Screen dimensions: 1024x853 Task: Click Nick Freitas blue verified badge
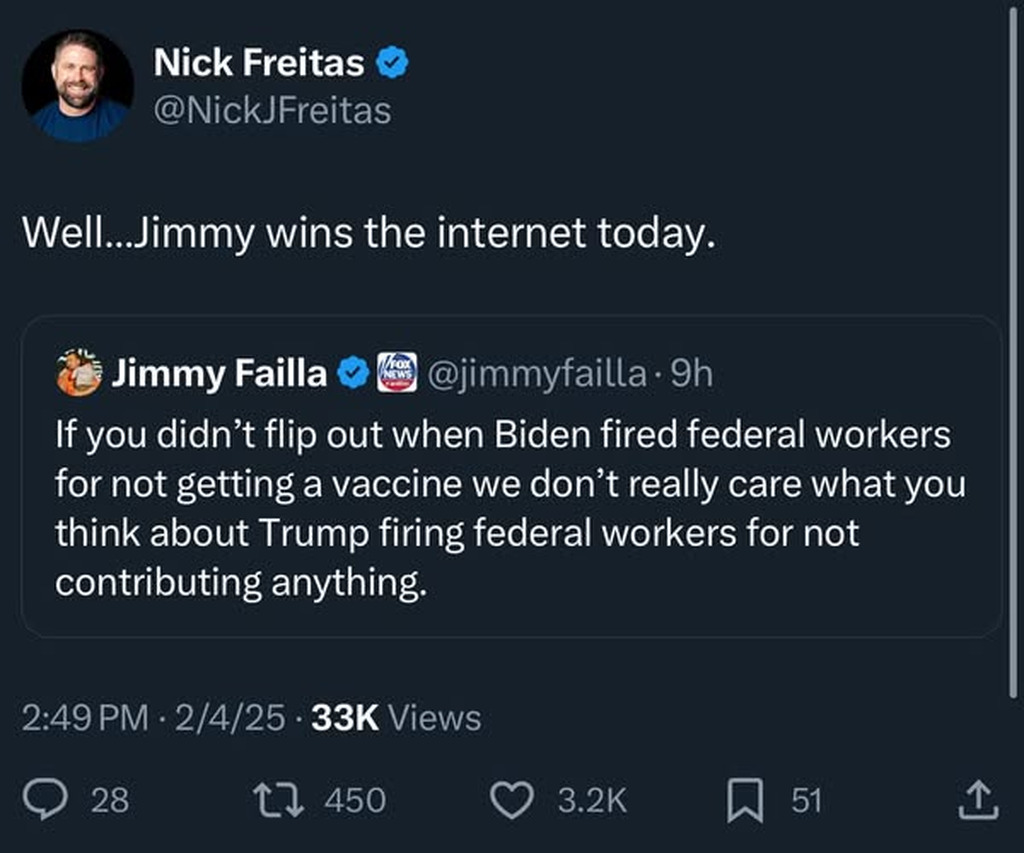pos(391,64)
